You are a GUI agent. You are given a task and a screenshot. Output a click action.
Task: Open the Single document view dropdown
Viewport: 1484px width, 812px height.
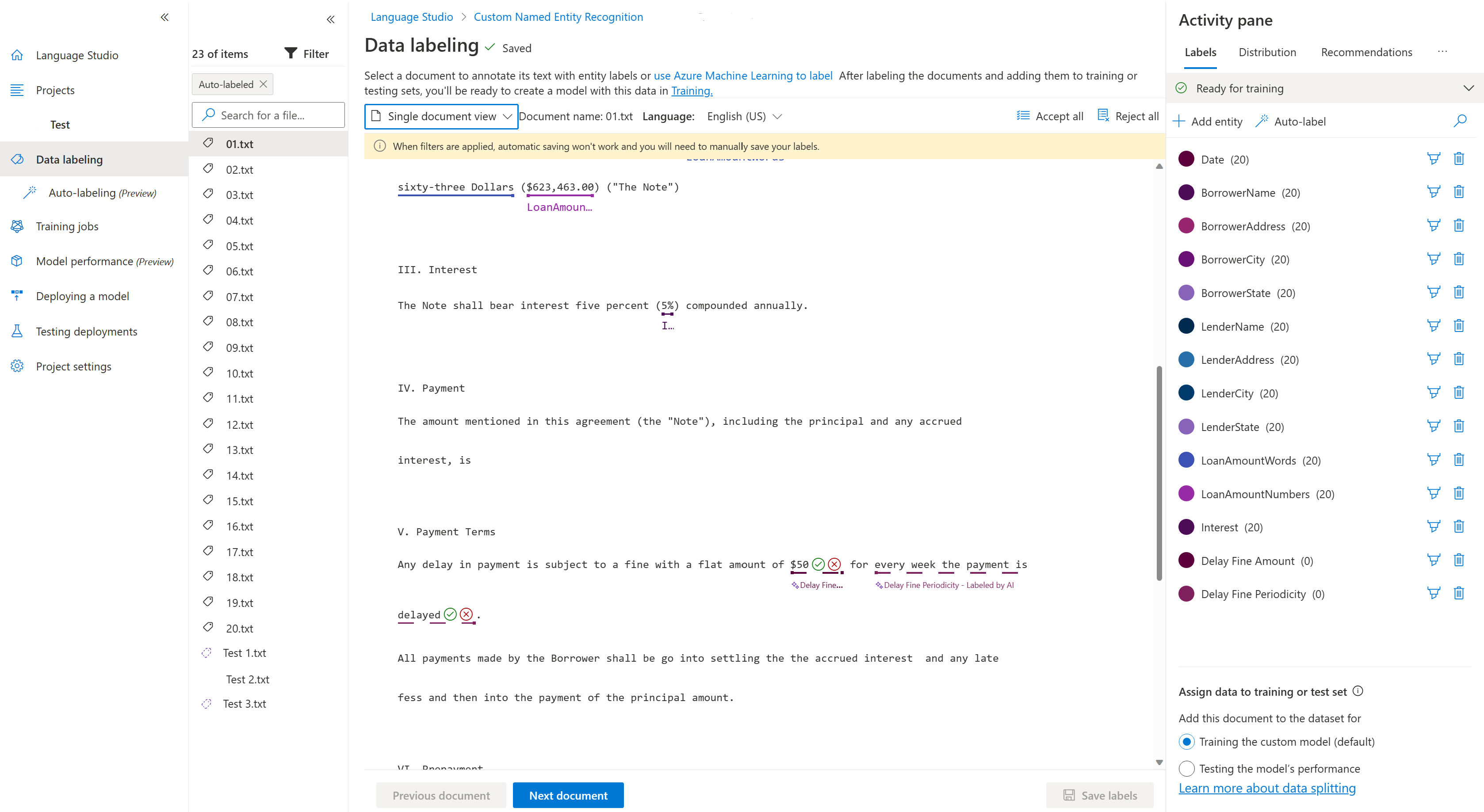pyautogui.click(x=441, y=116)
